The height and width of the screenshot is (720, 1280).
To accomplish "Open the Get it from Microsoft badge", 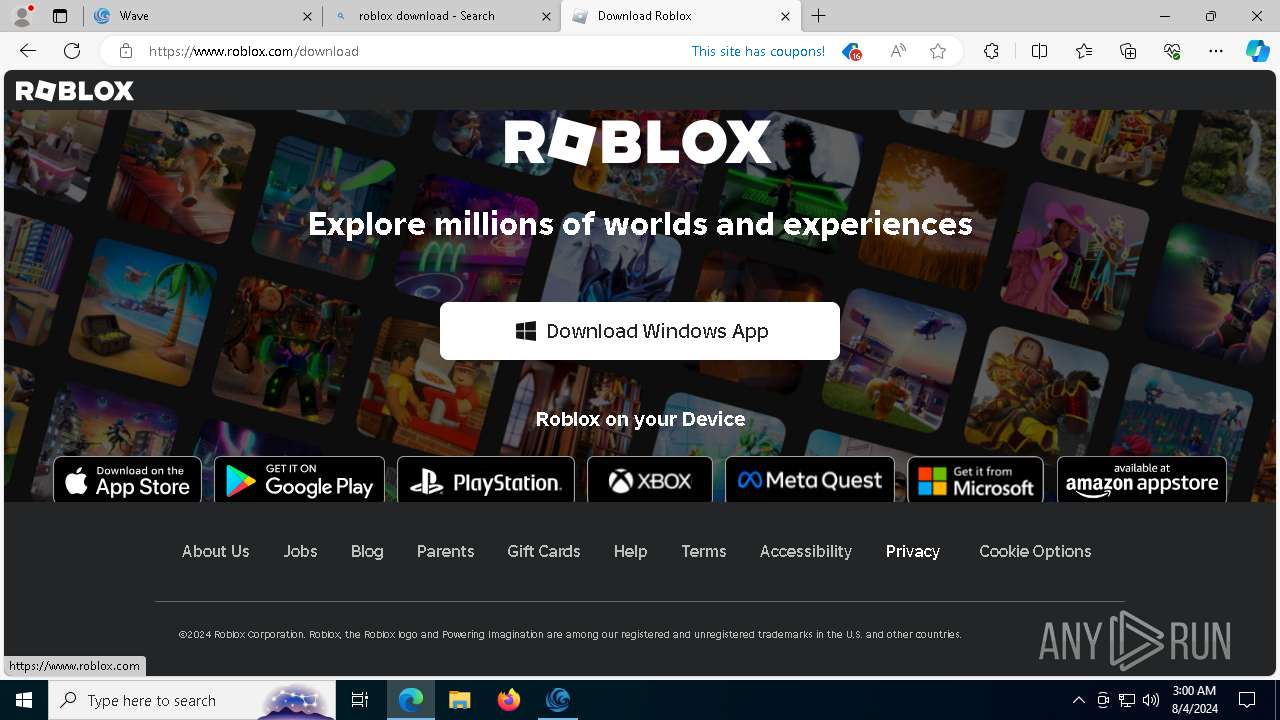I will point(975,480).
